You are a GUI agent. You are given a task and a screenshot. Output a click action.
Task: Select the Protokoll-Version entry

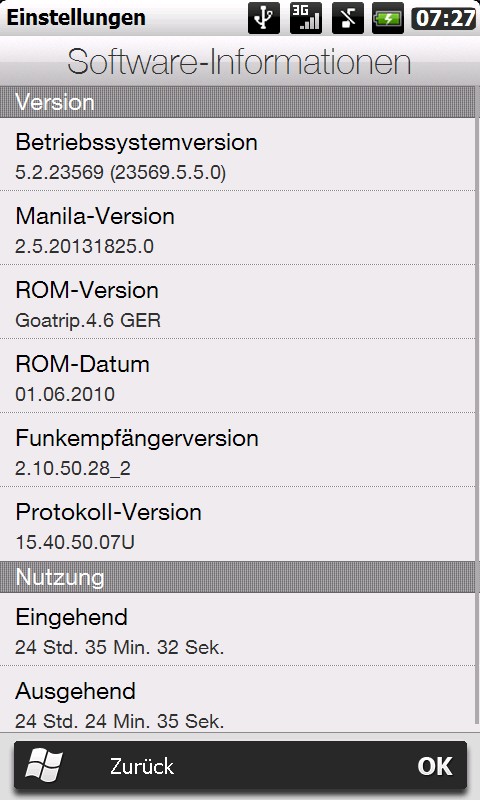click(238, 524)
